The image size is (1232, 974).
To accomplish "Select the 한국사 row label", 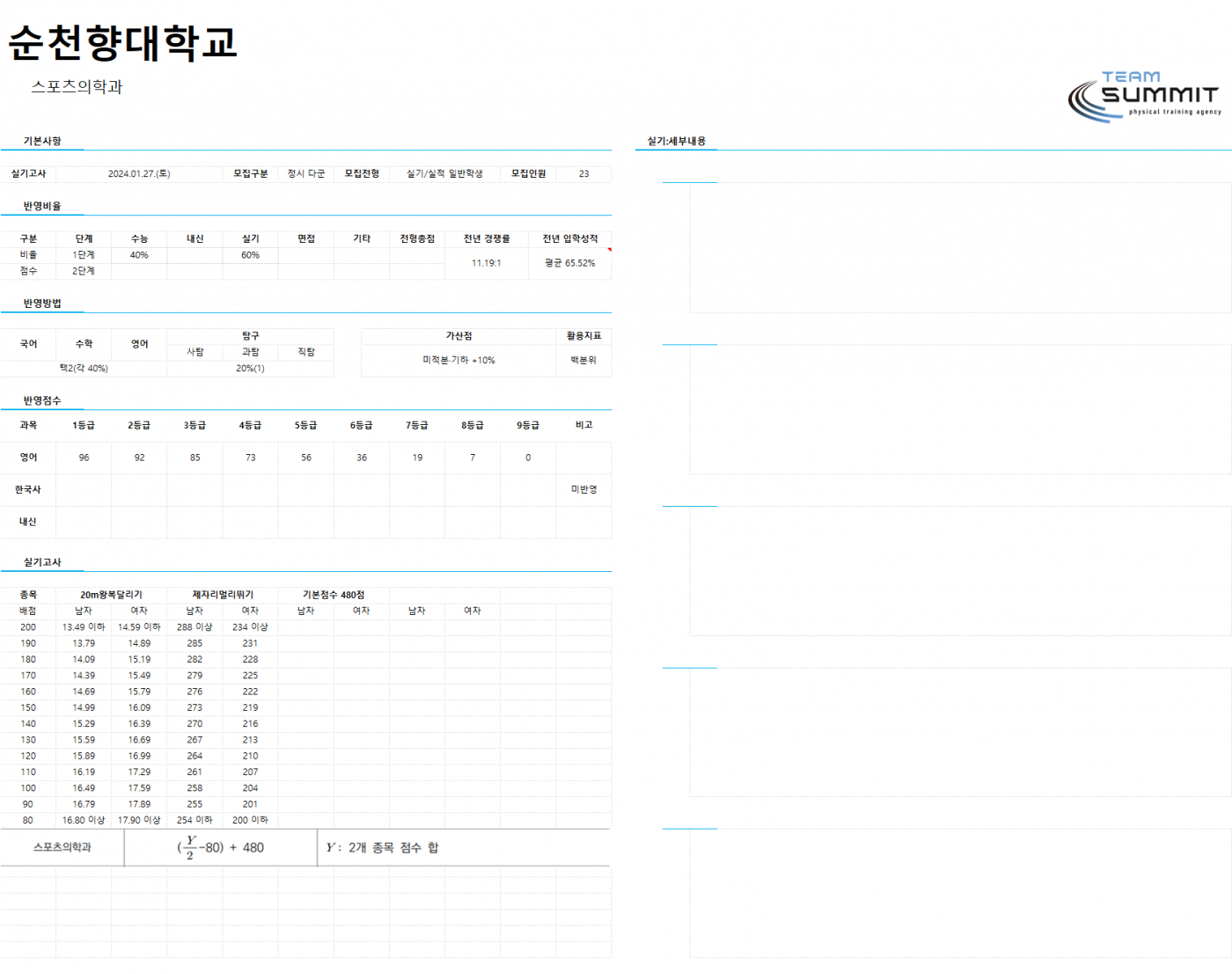I will (28, 489).
